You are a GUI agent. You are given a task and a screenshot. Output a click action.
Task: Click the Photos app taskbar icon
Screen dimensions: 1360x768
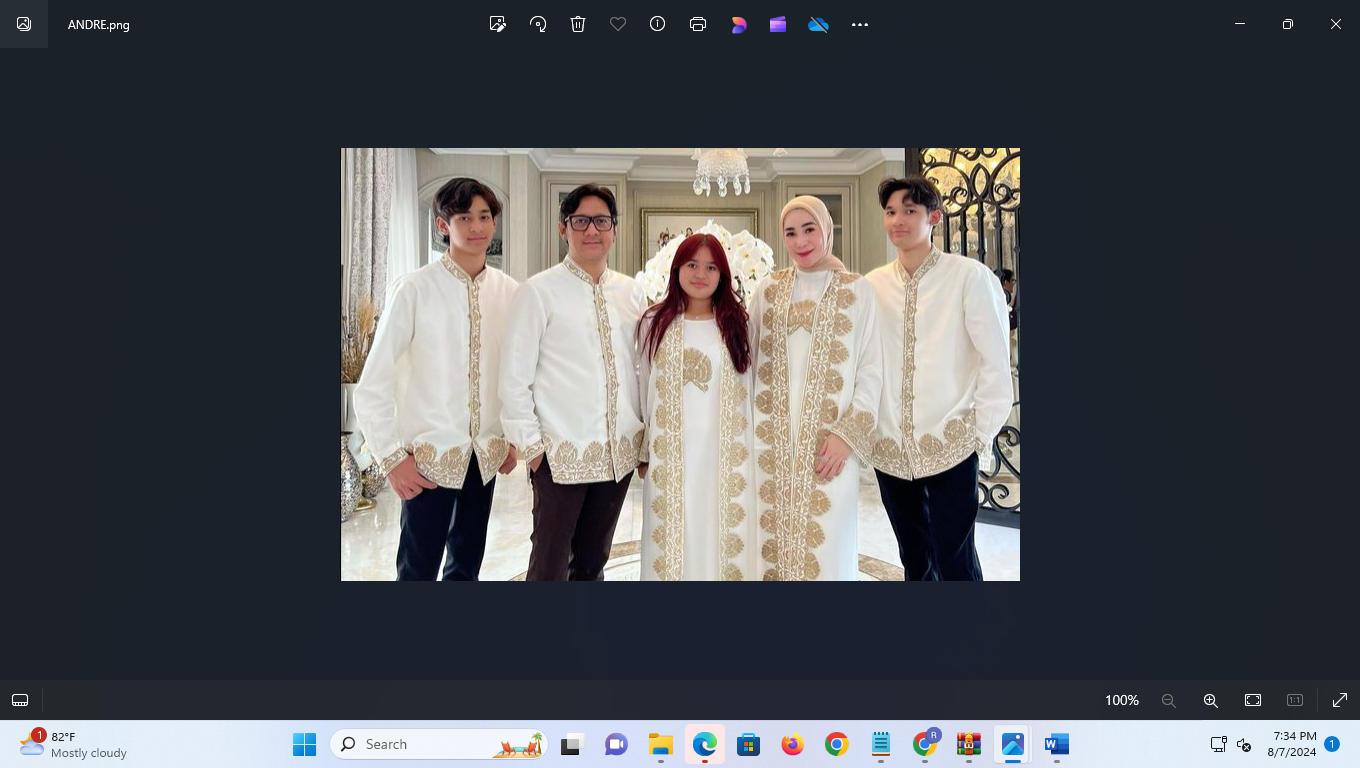1013,744
